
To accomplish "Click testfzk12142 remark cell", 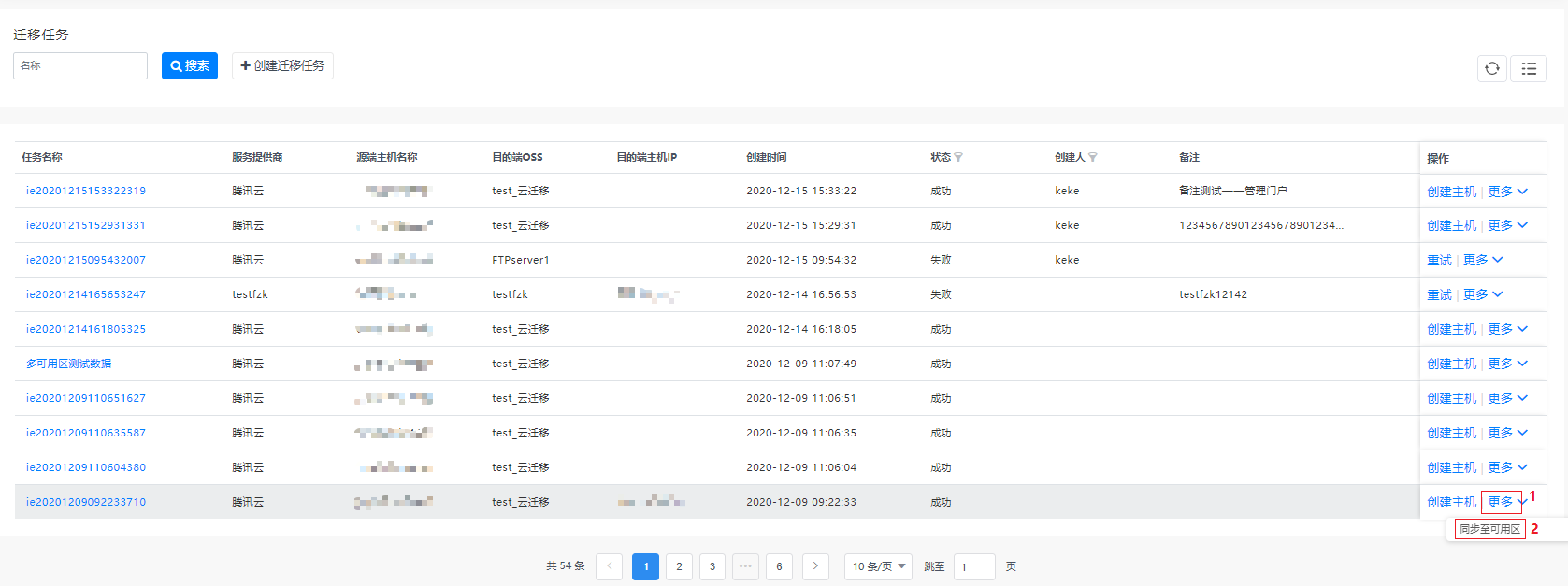I will [x=1213, y=294].
